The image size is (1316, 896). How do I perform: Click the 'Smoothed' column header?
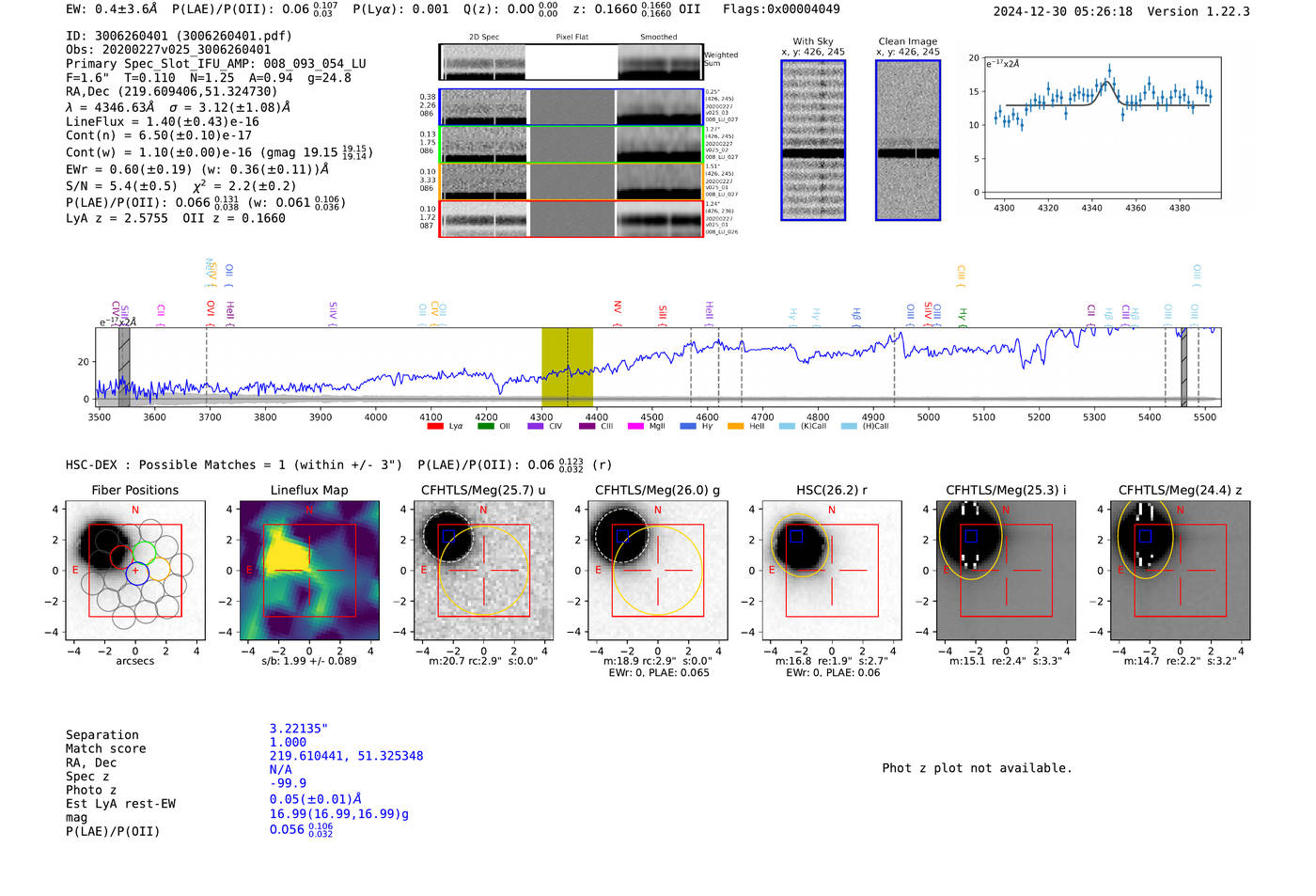point(659,38)
